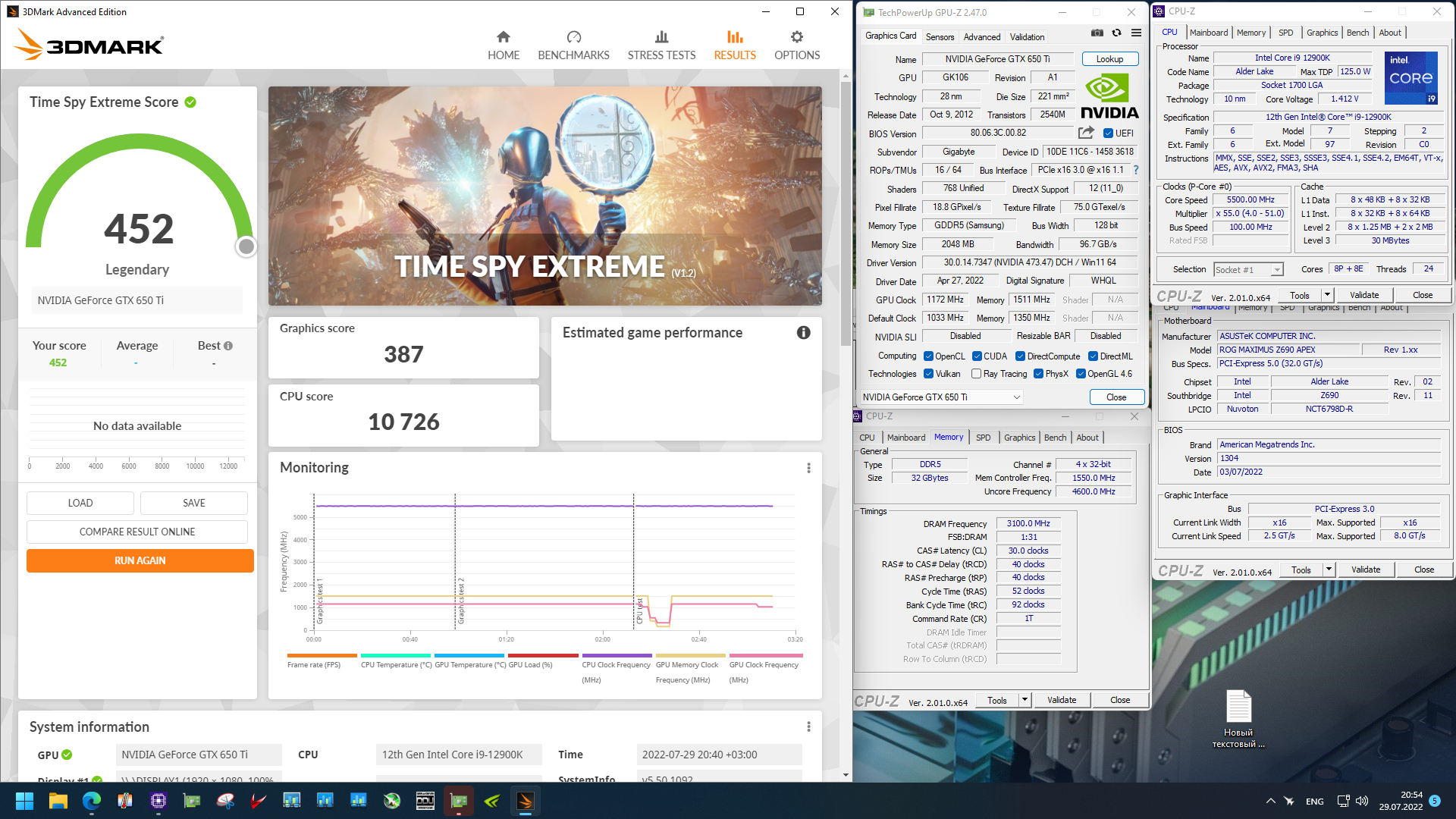Open the DDU app on the taskbar

pyautogui.click(x=425, y=801)
